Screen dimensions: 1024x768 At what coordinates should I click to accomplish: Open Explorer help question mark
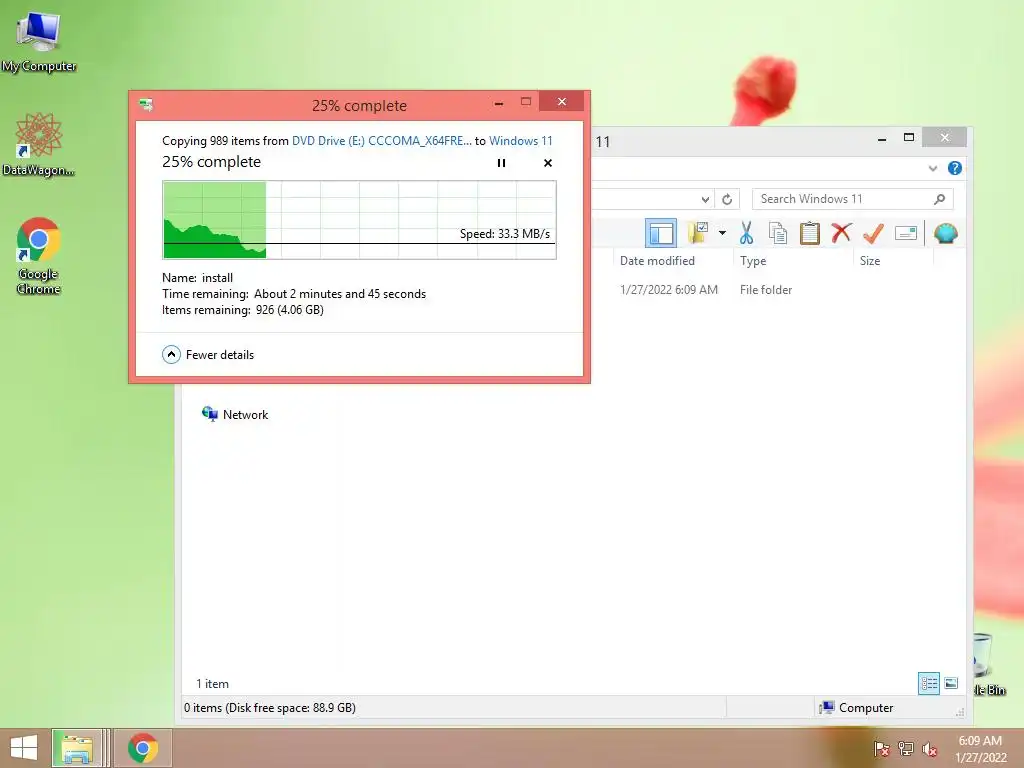click(955, 168)
